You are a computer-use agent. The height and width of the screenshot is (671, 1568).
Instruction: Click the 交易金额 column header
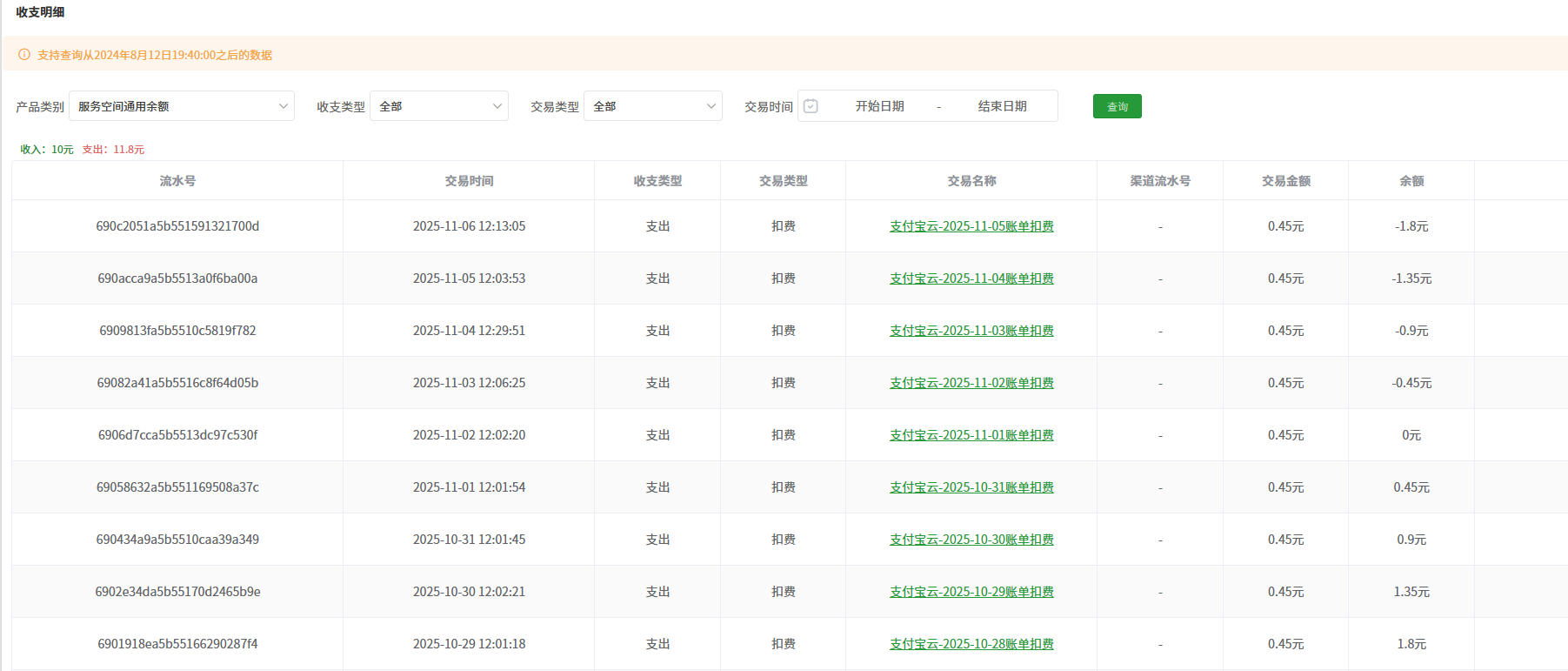(x=1285, y=181)
